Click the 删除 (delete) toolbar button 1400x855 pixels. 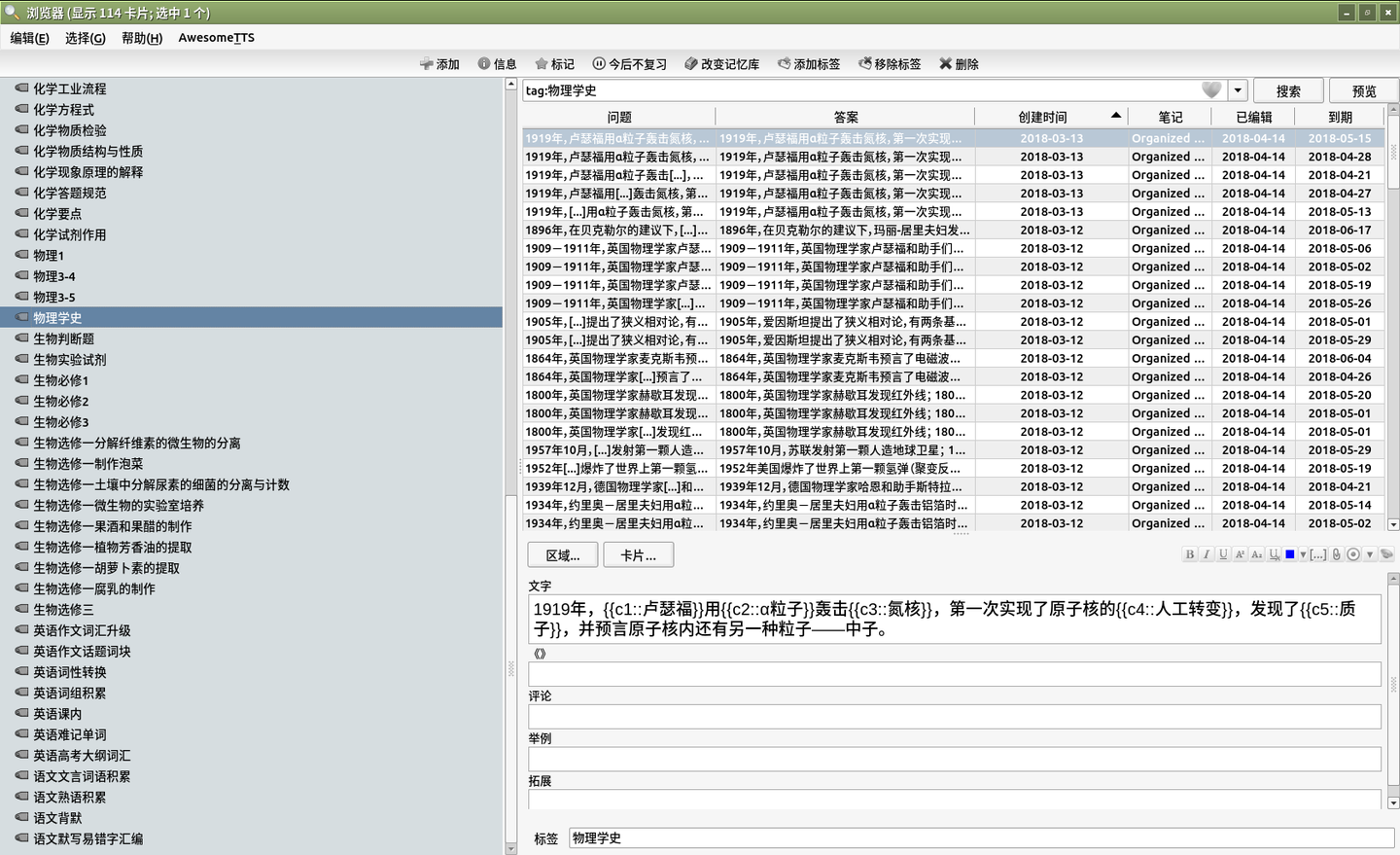tap(959, 64)
